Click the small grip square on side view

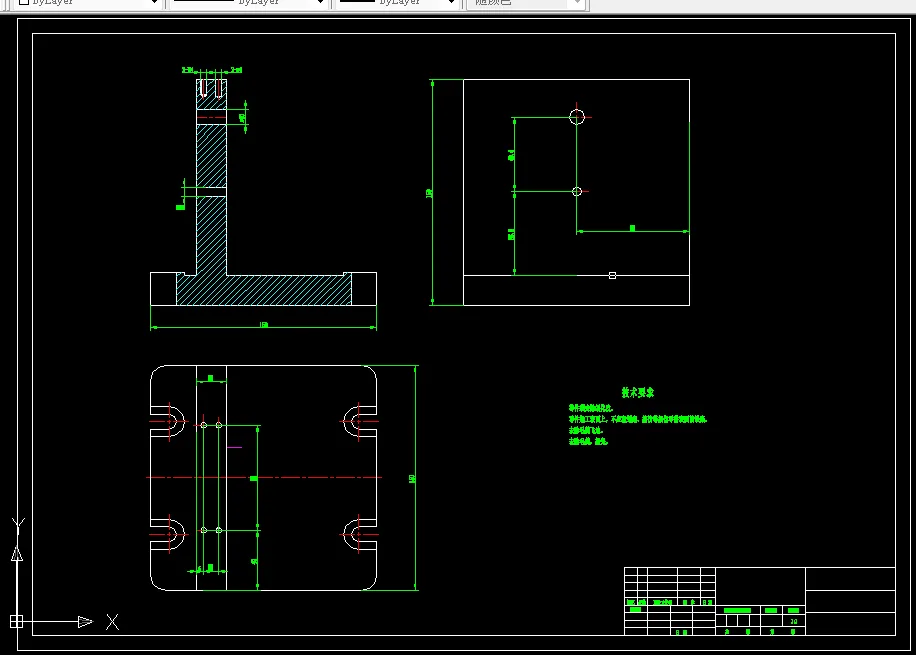coord(612,275)
